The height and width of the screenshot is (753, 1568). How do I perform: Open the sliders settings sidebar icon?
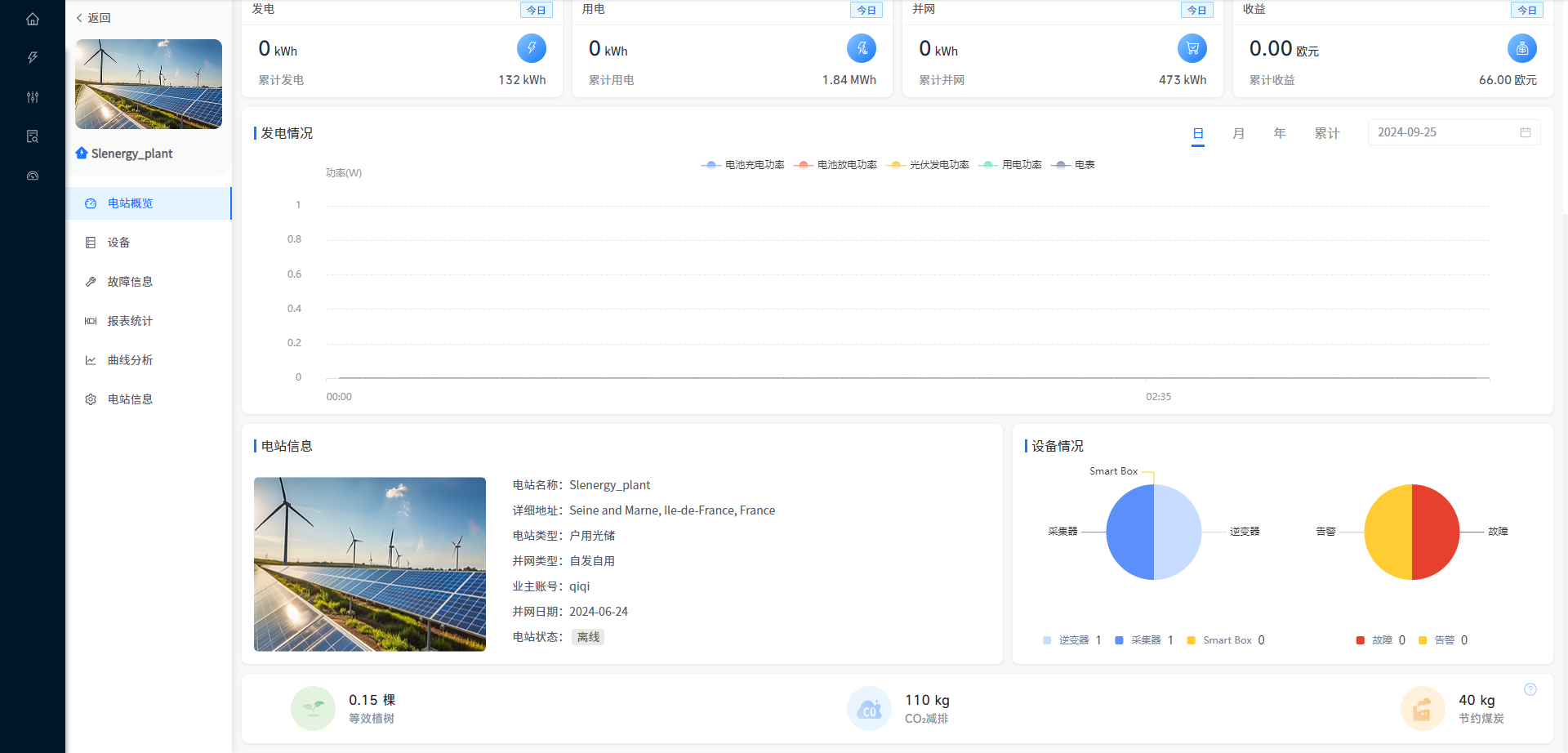click(x=33, y=97)
